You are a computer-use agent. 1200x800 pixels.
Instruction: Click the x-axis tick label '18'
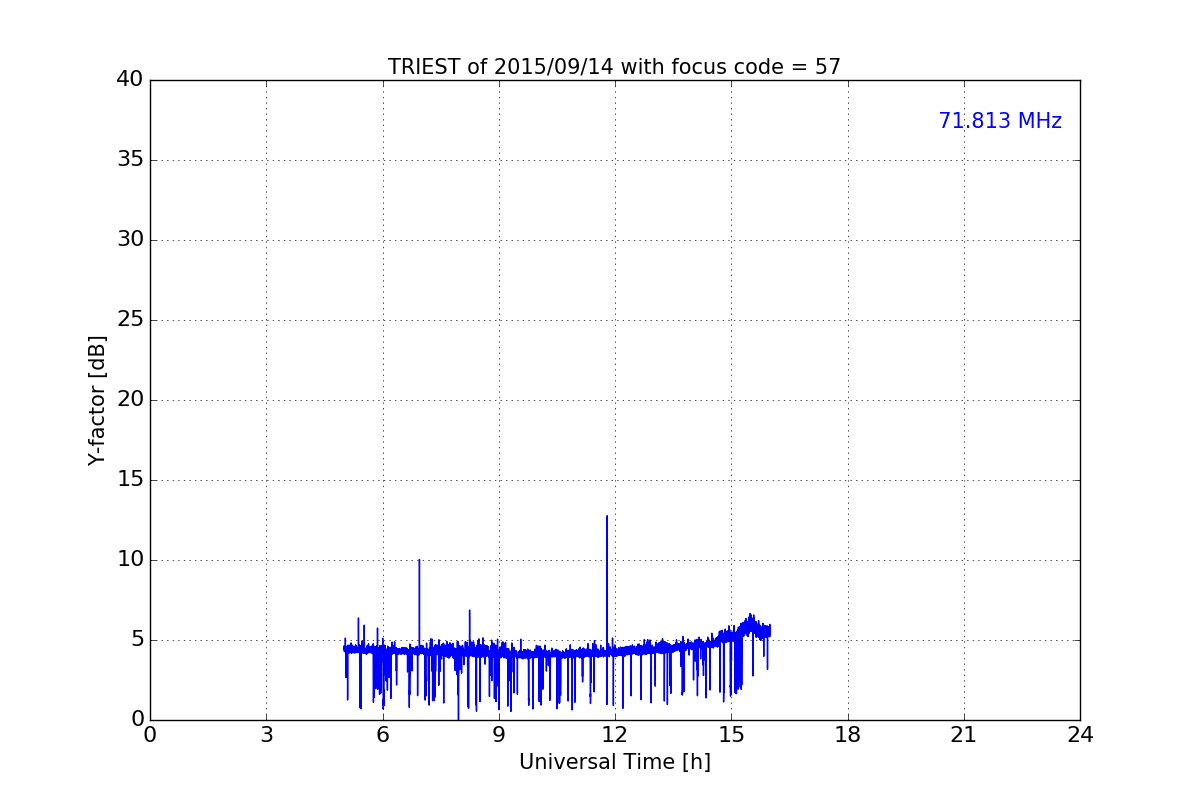(848, 735)
